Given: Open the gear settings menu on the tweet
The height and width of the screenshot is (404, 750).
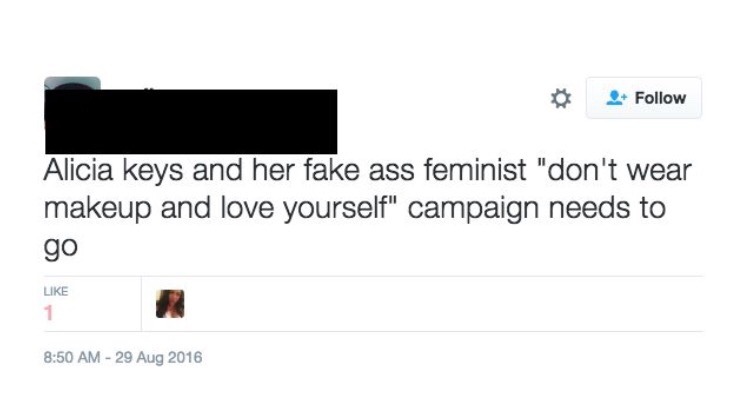Looking at the screenshot, I should coord(561,98).
